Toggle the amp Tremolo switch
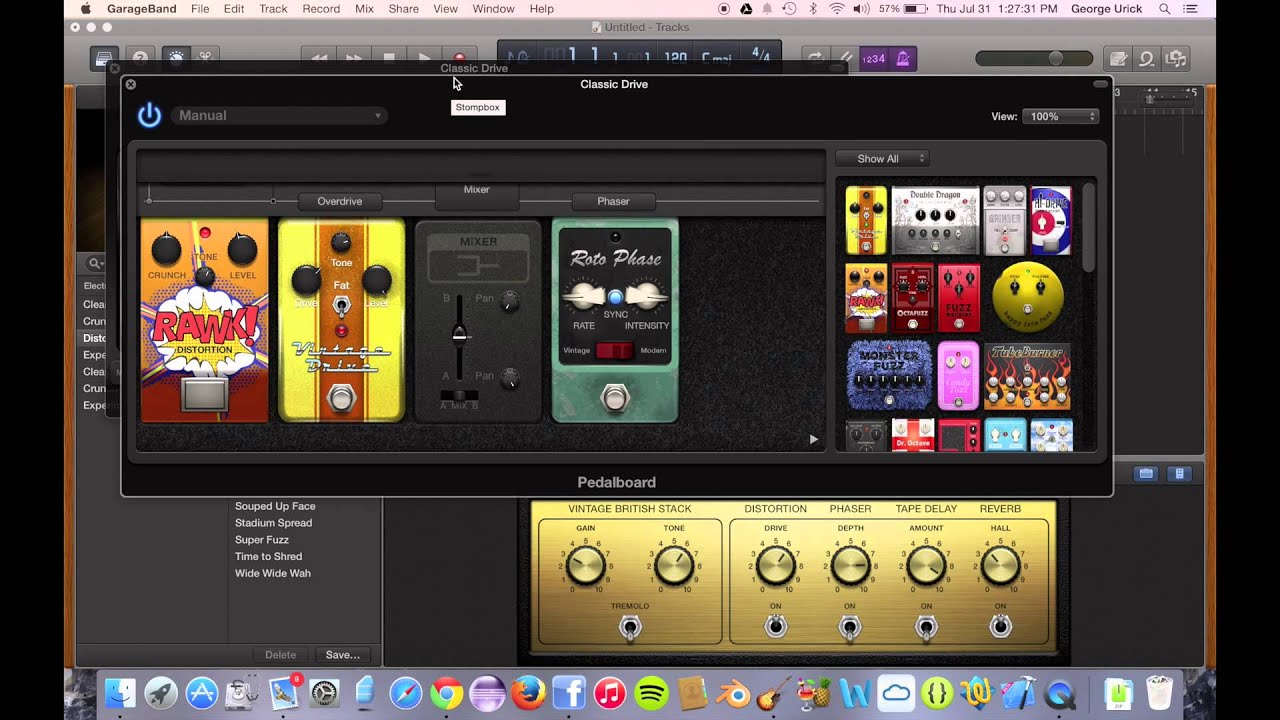The height and width of the screenshot is (720, 1280). 629,627
